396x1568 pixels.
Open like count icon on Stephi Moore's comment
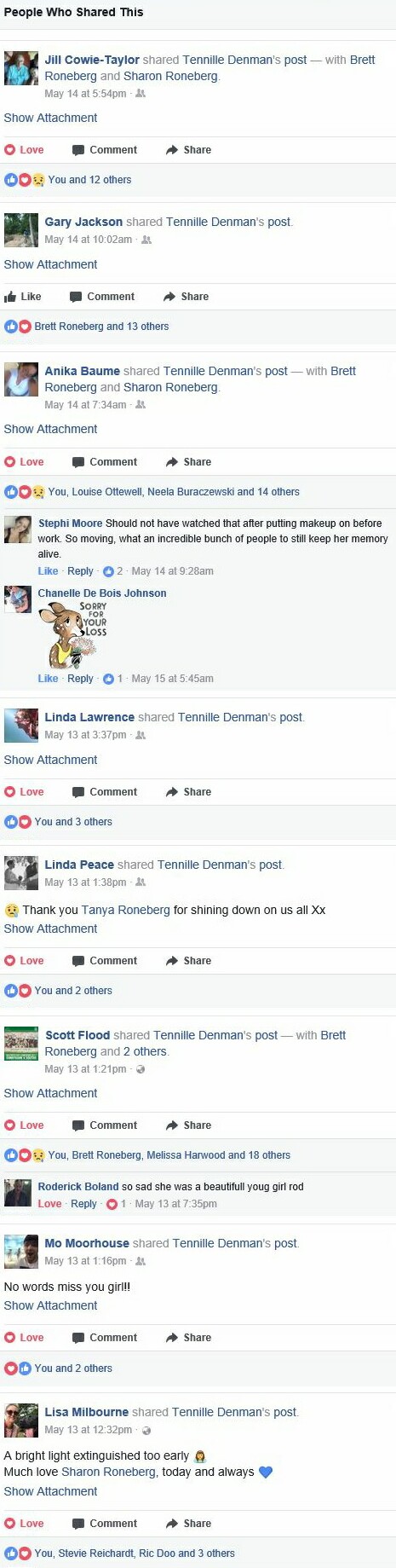(108, 571)
